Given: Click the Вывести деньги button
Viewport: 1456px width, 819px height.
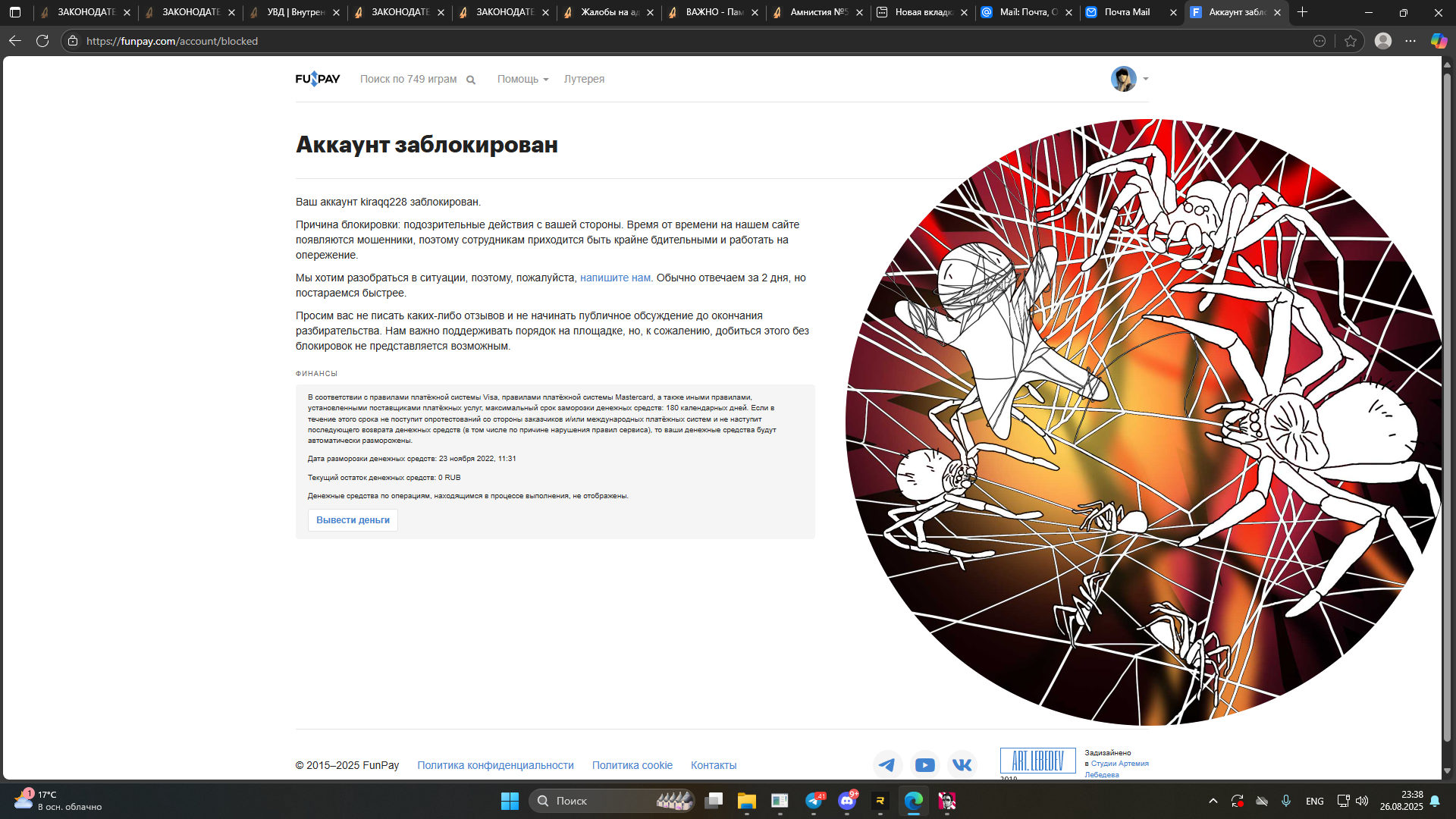Looking at the screenshot, I should 353,520.
